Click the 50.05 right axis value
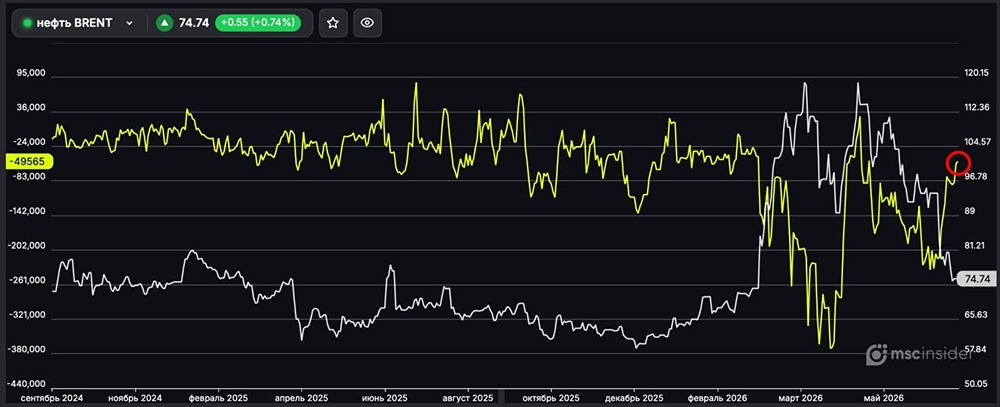This screenshot has width=1000, height=407. point(976,384)
